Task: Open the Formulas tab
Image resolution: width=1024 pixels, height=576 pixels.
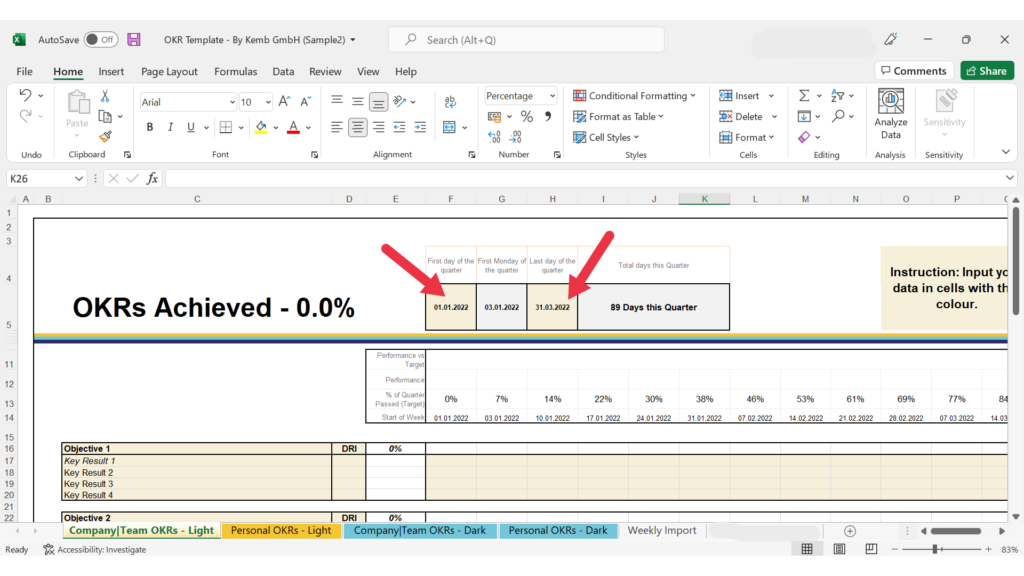Action: (x=236, y=72)
